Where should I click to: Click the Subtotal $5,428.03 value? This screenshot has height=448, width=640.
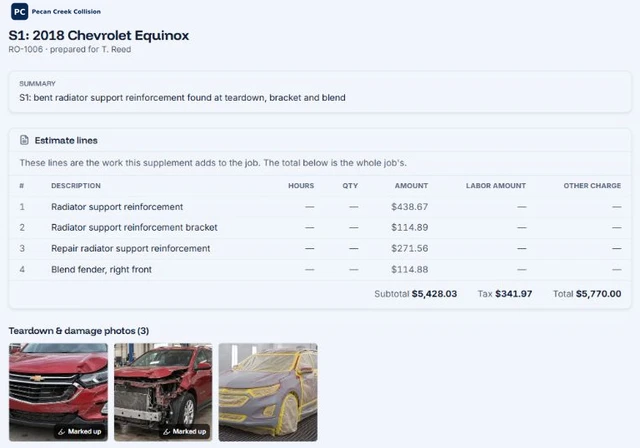pos(434,294)
